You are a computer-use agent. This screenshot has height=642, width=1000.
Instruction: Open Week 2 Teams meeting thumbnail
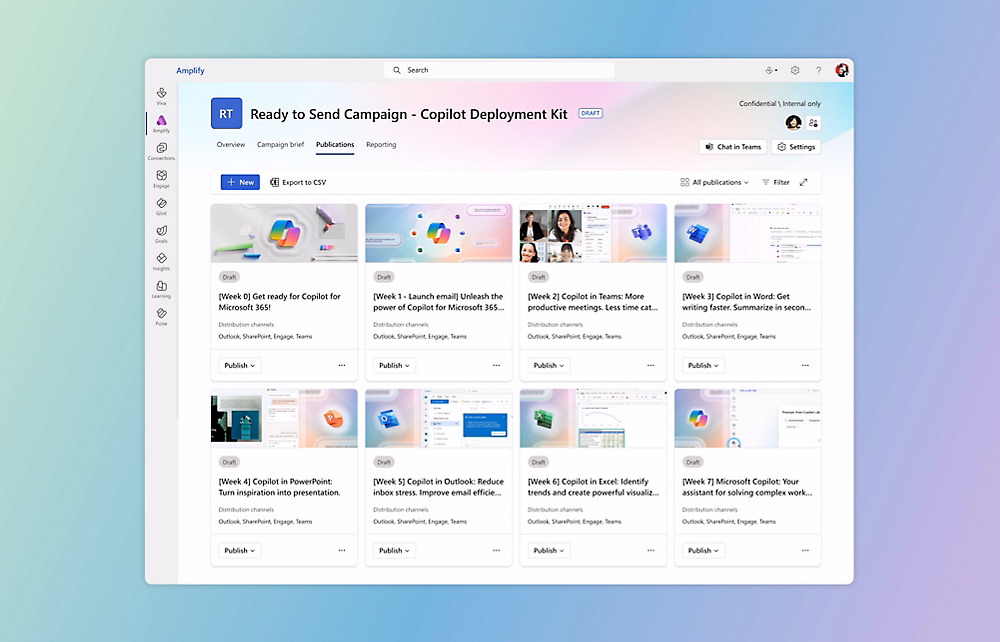pyautogui.click(x=593, y=233)
